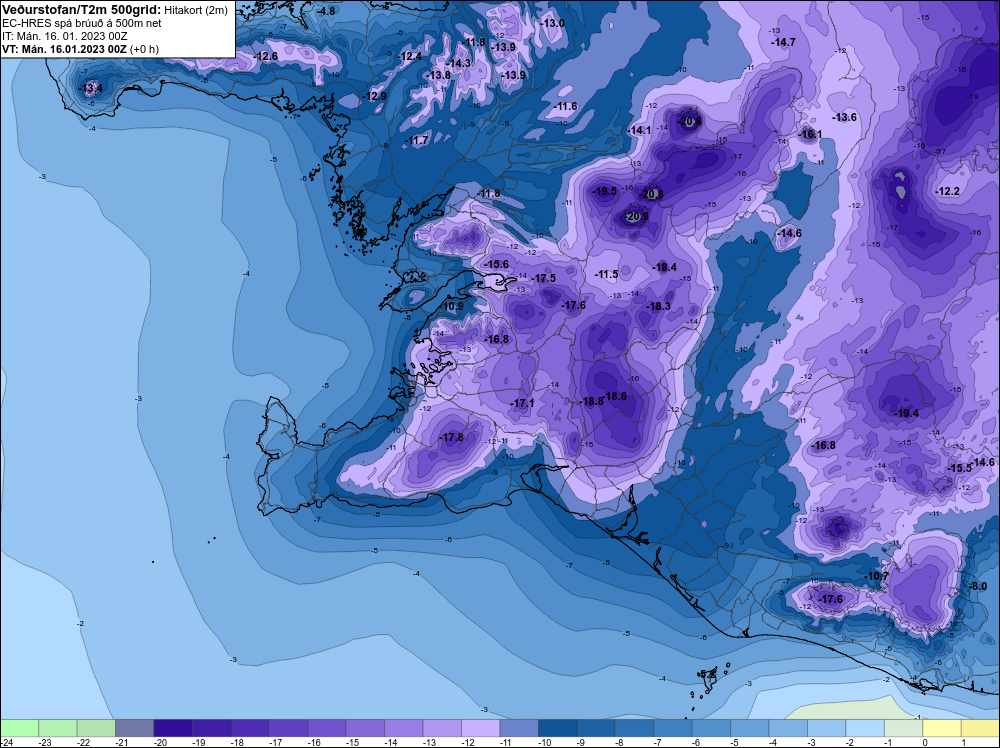
Task: Click the -17.8 temperature label
Action: (x=452, y=437)
